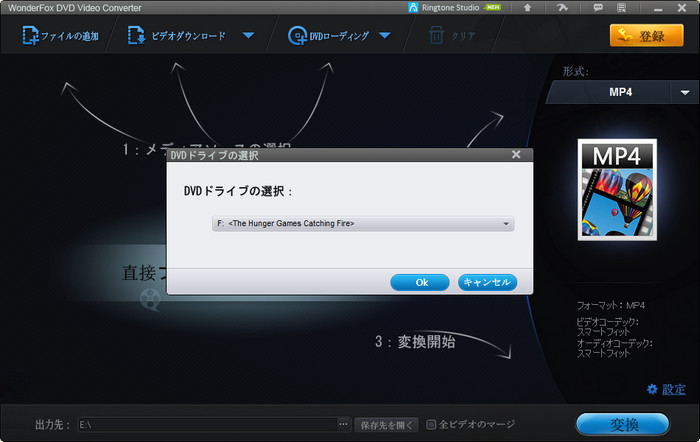The image size is (700, 442).
Task: Toggle the 全ビデオのマージ checkbox
Action: click(431, 424)
